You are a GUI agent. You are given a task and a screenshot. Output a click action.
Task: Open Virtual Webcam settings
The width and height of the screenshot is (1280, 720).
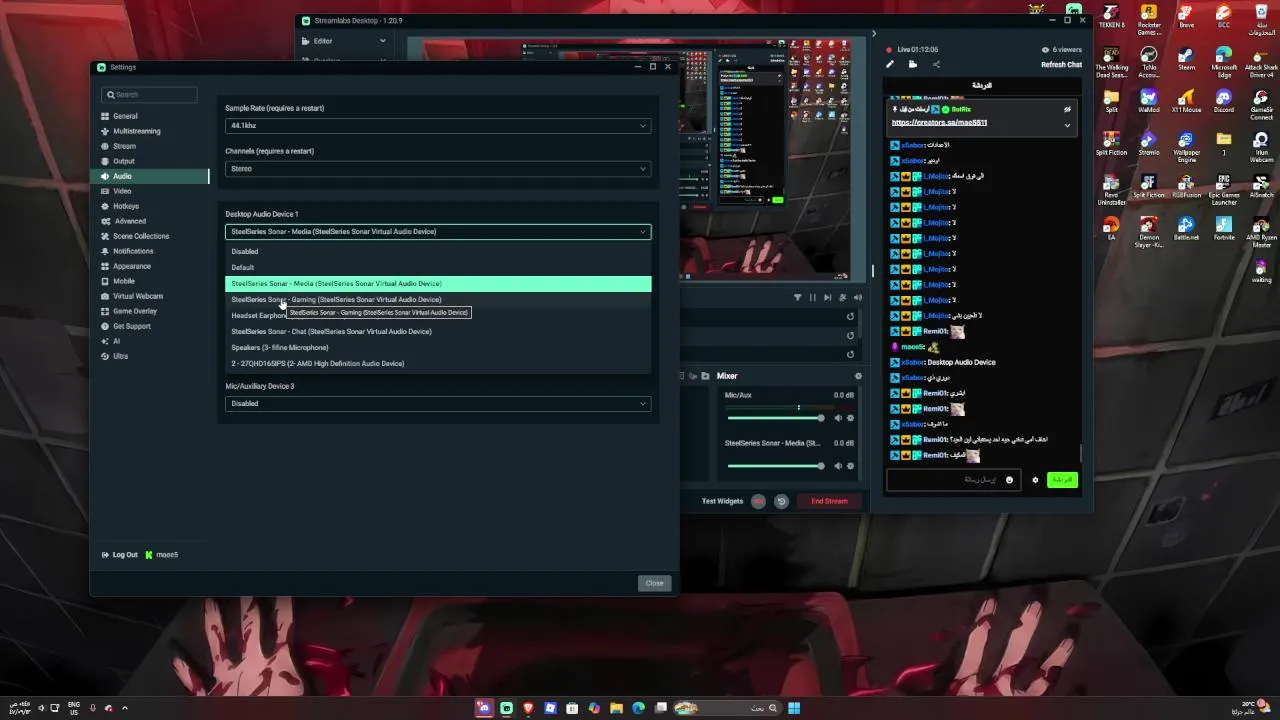(138, 296)
